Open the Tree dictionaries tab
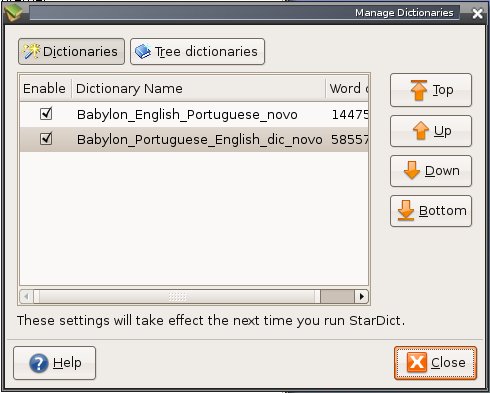This screenshot has width=490, height=393. [x=197, y=51]
